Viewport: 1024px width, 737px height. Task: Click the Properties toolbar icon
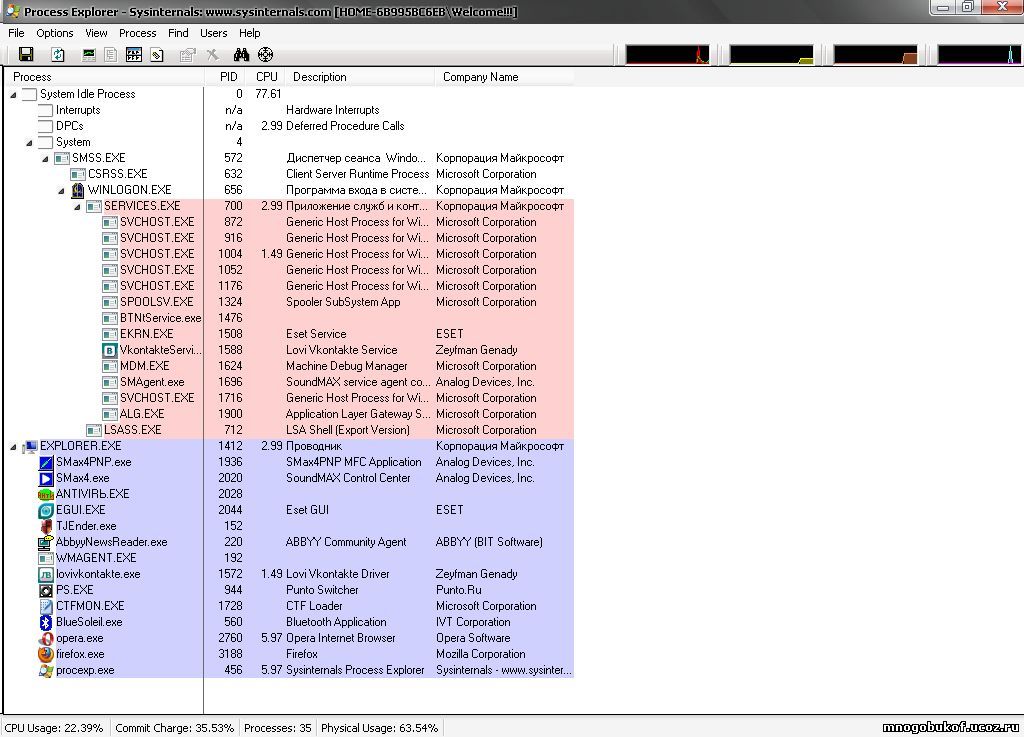tap(187, 55)
